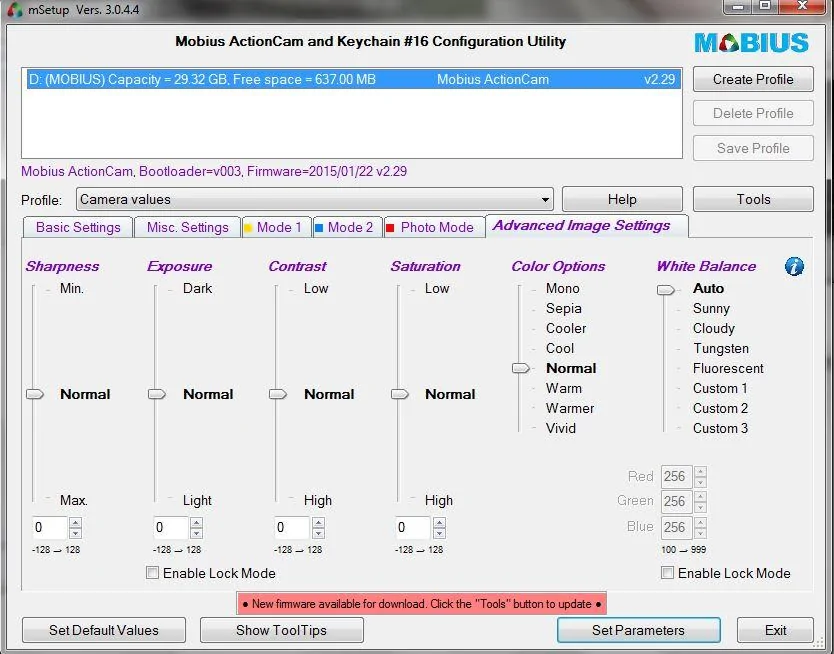Click the Saturation numeric value field
The width and height of the screenshot is (834, 654).
tap(413, 527)
